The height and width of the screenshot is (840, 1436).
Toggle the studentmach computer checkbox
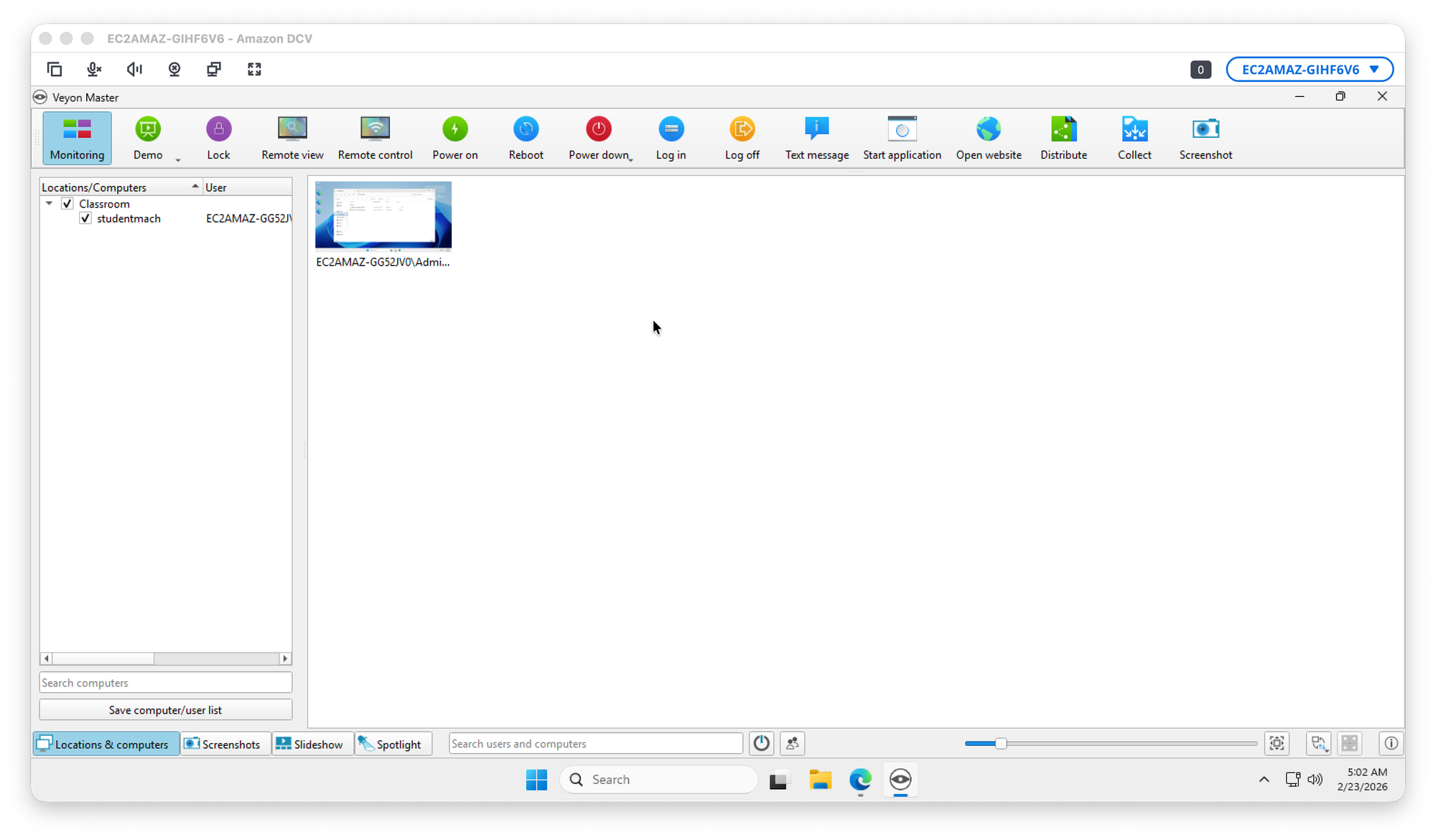(x=85, y=218)
